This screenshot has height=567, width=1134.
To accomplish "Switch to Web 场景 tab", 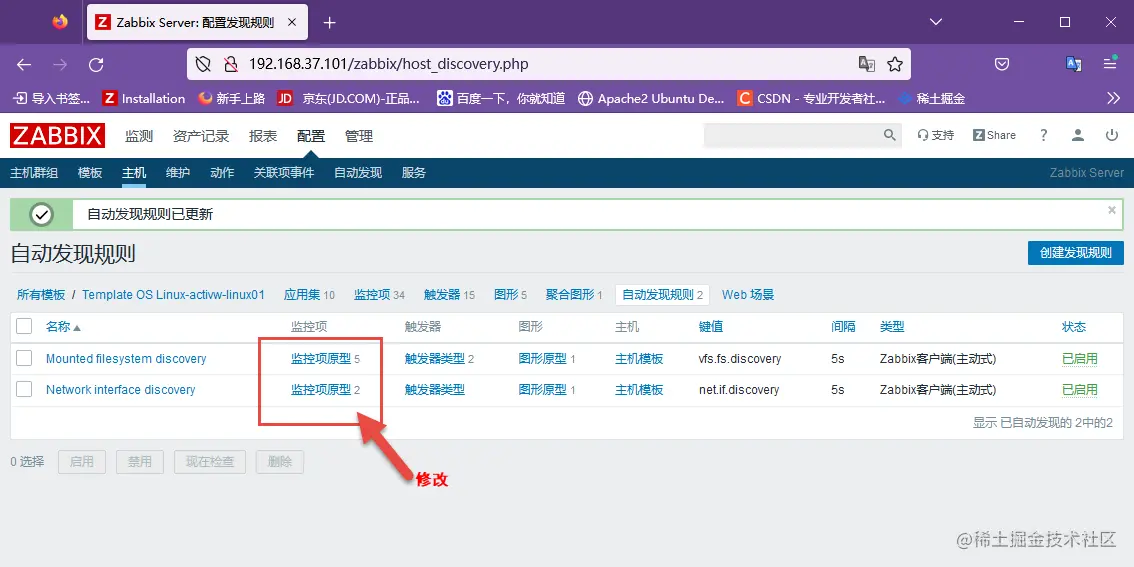I will click(748, 294).
